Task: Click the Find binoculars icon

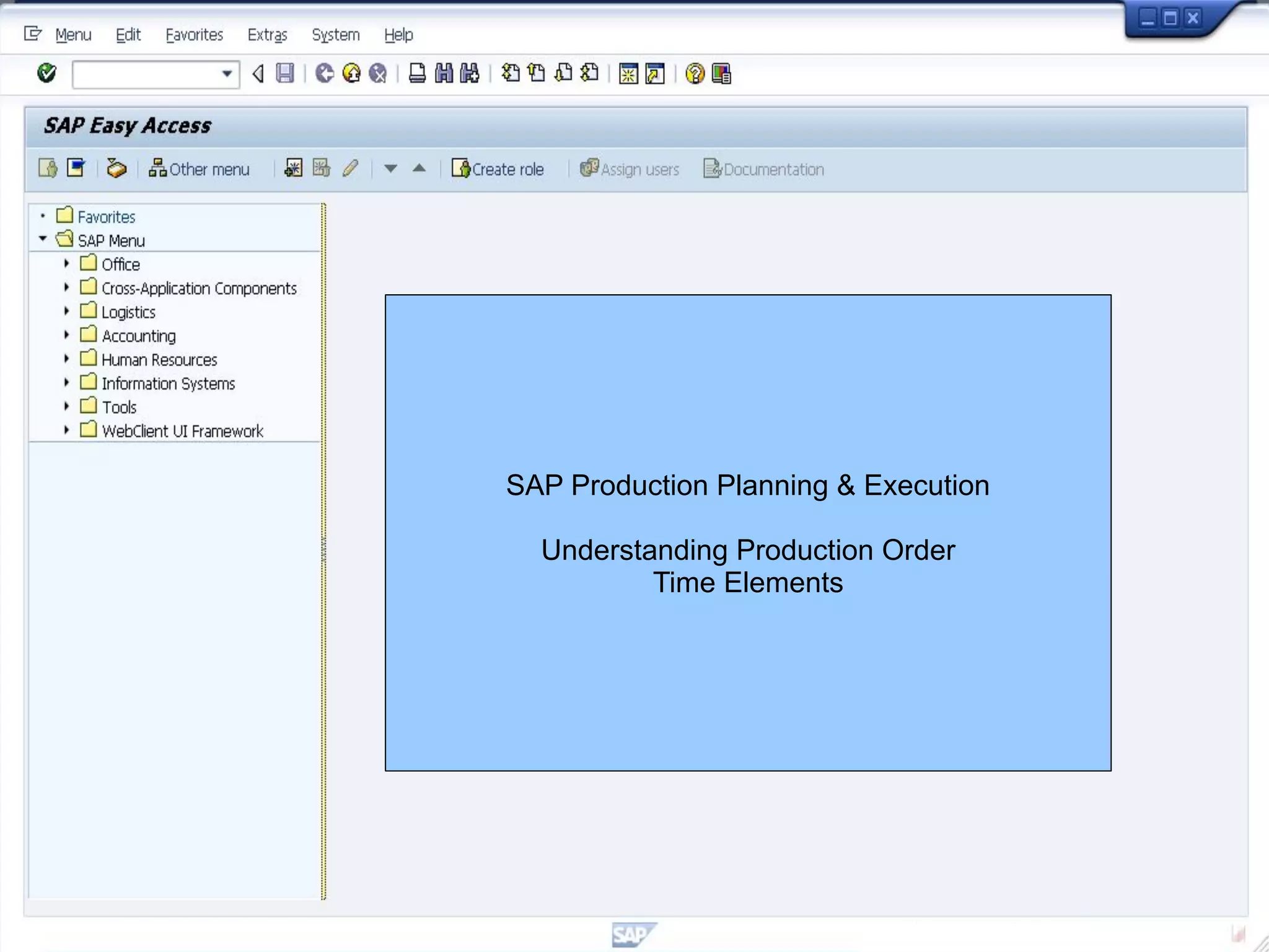Action: pos(444,74)
